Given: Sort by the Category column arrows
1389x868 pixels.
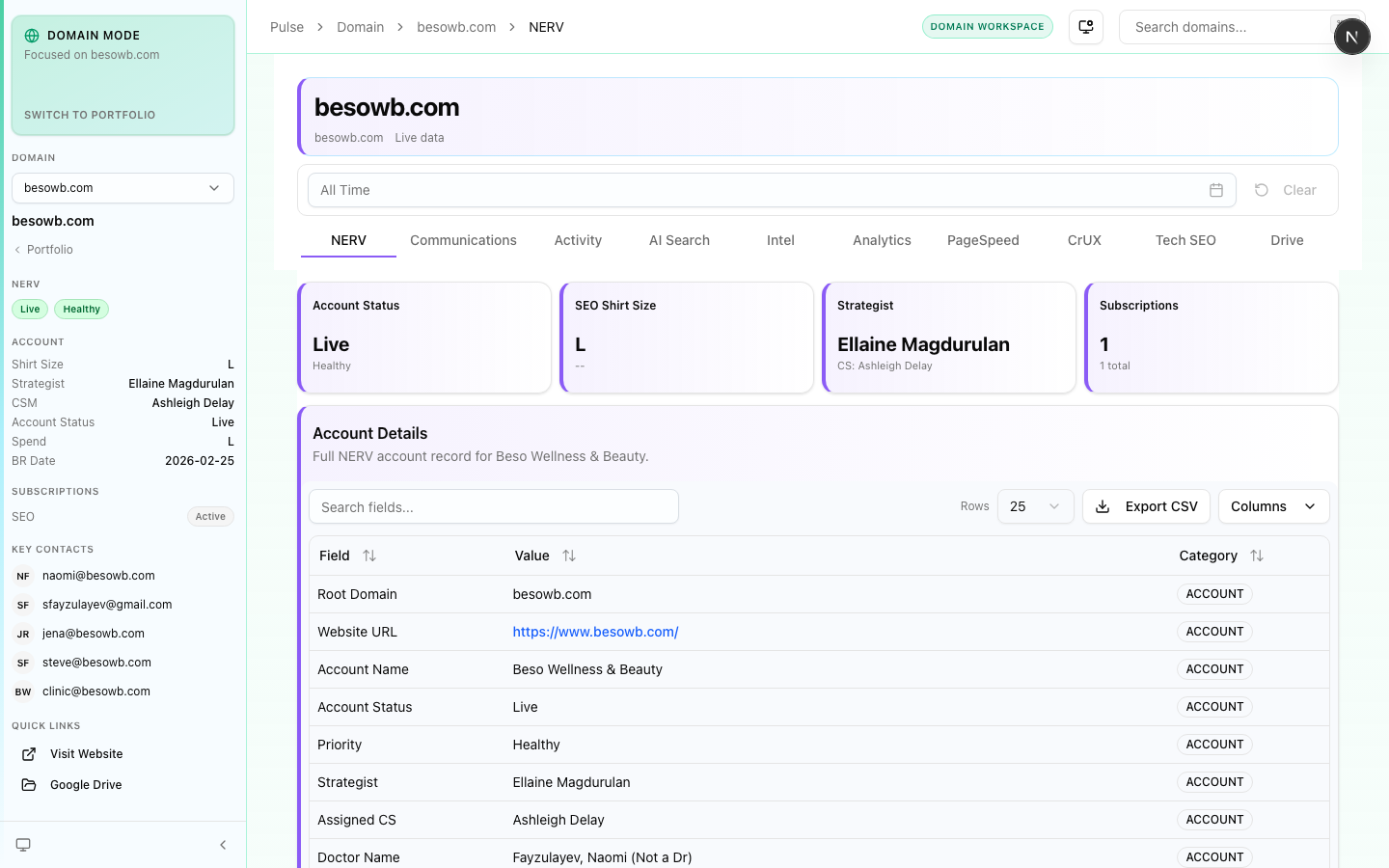Looking at the screenshot, I should click(1256, 556).
